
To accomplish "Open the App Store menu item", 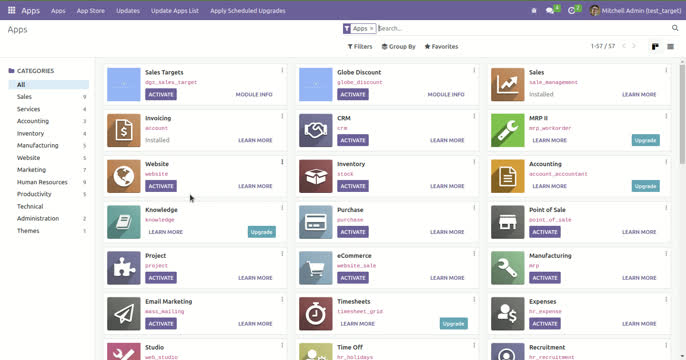I will (x=91, y=10).
